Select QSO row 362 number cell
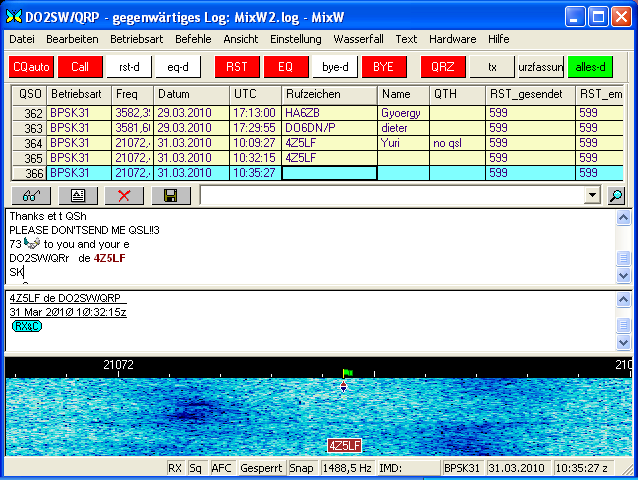This screenshot has height=481, width=639. pos(29,113)
